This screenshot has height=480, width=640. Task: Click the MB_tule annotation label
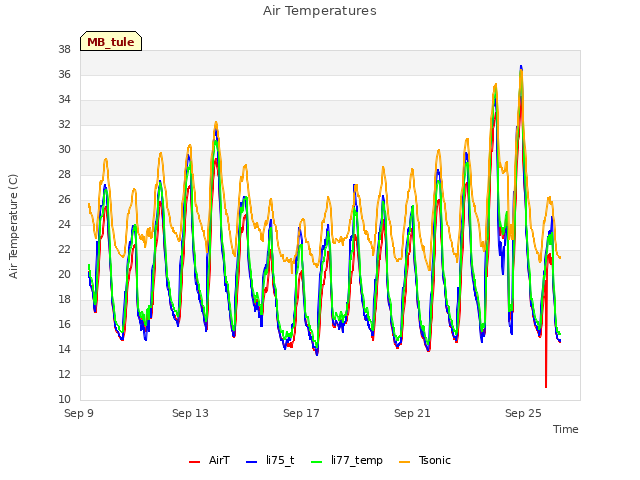click(x=111, y=41)
